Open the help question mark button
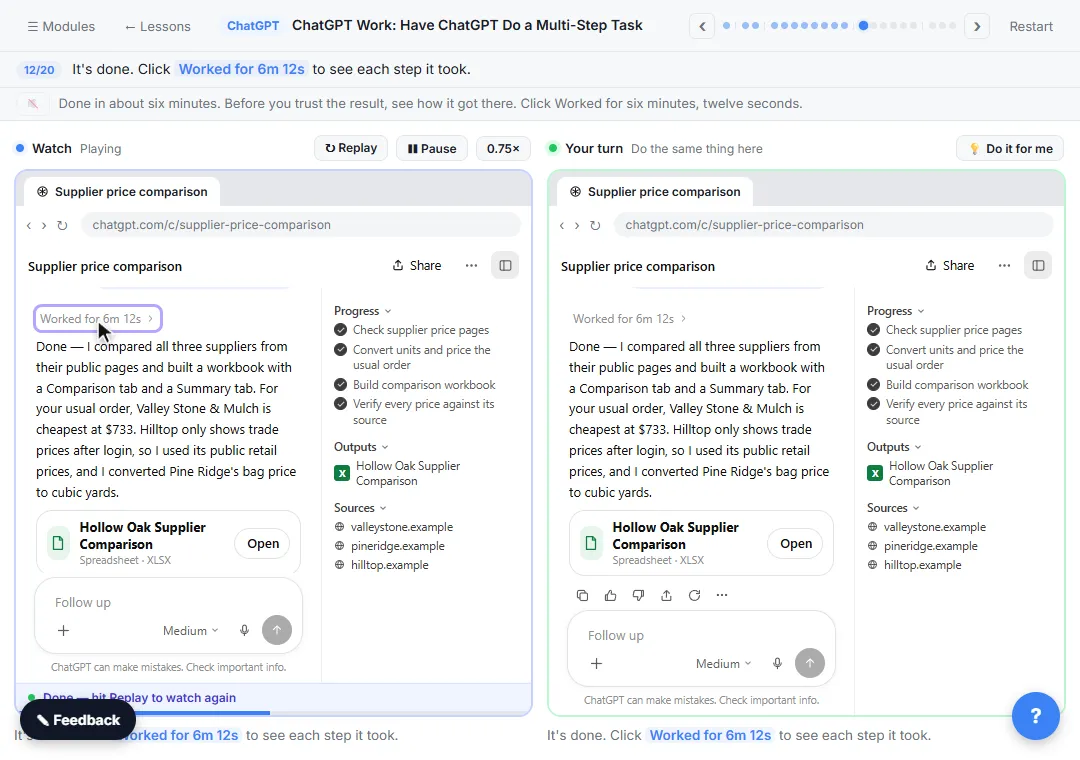This screenshot has height=760, width=1080. [1035, 716]
